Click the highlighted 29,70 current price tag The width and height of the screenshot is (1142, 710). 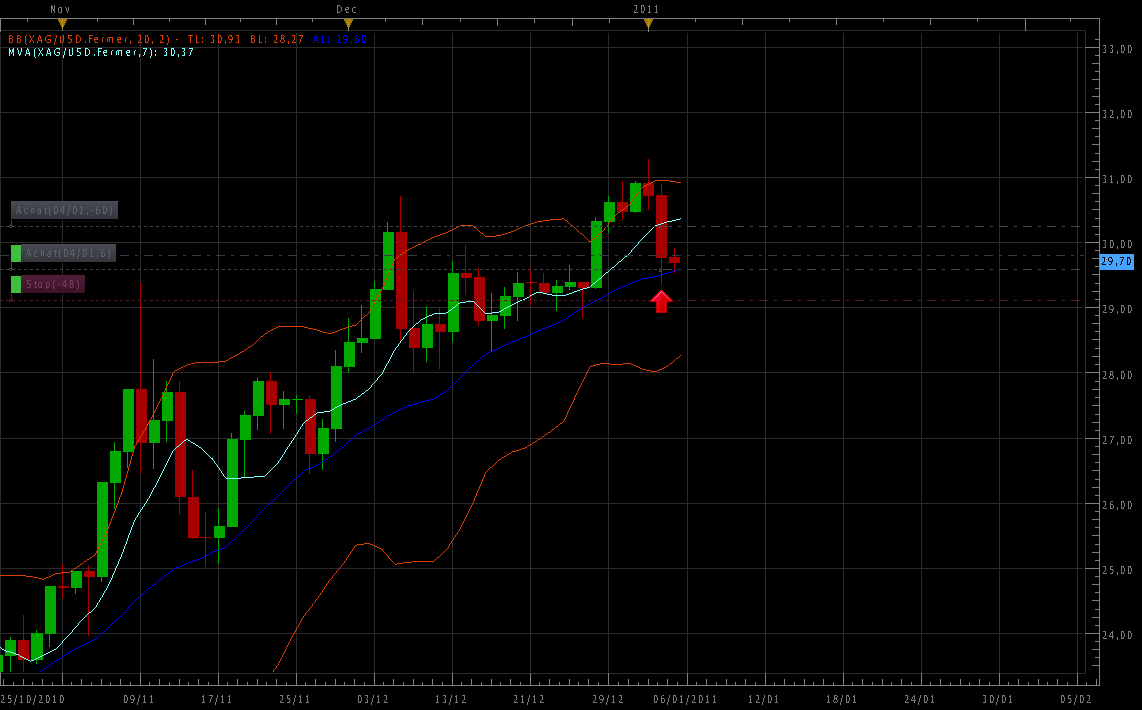point(1114,261)
